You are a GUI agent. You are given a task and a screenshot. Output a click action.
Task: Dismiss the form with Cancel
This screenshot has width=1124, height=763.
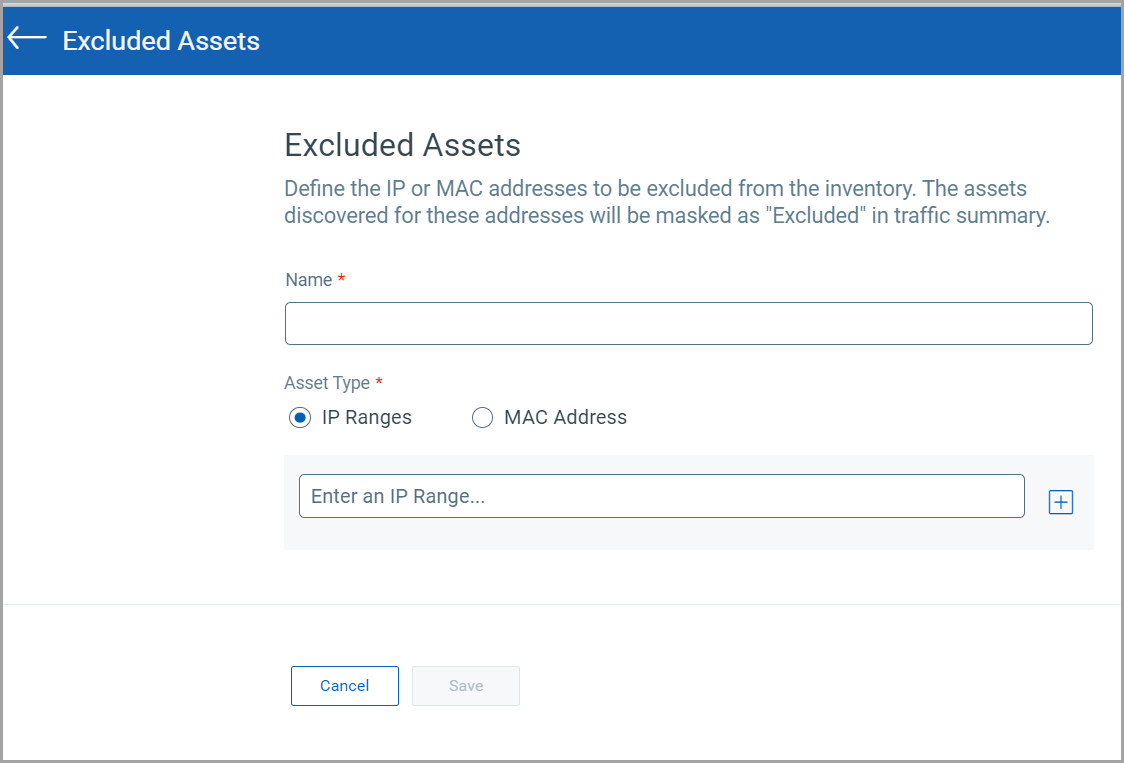(x=344, y=685)
